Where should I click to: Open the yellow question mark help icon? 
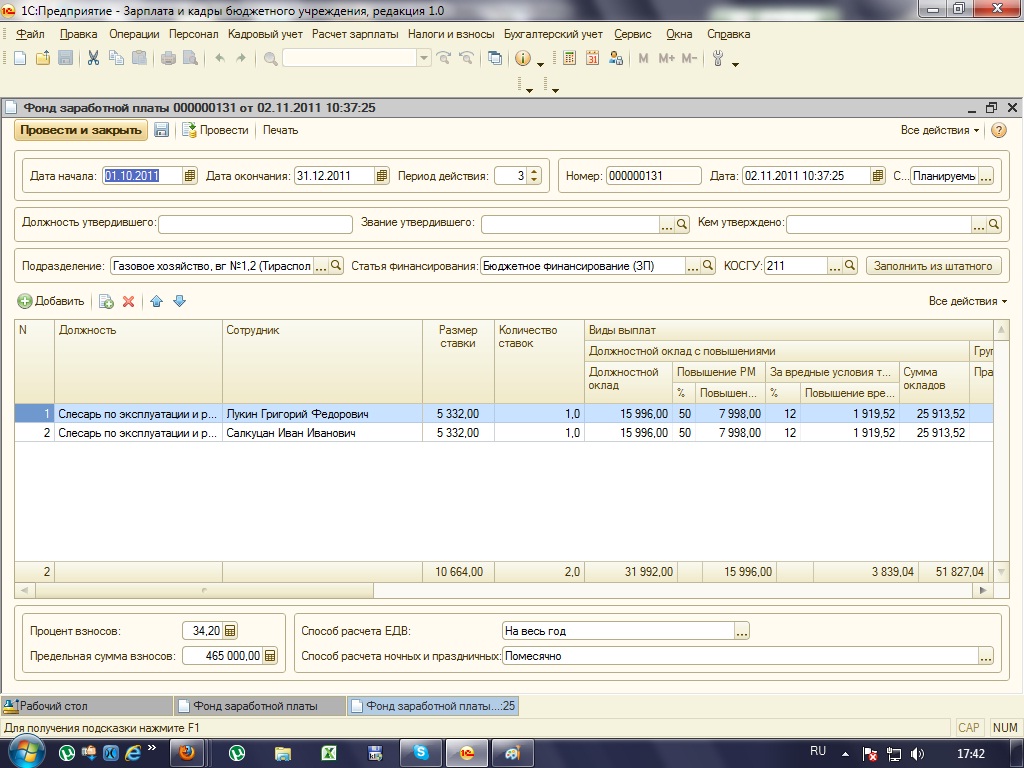pyautogui.click(x=999, y=130)
